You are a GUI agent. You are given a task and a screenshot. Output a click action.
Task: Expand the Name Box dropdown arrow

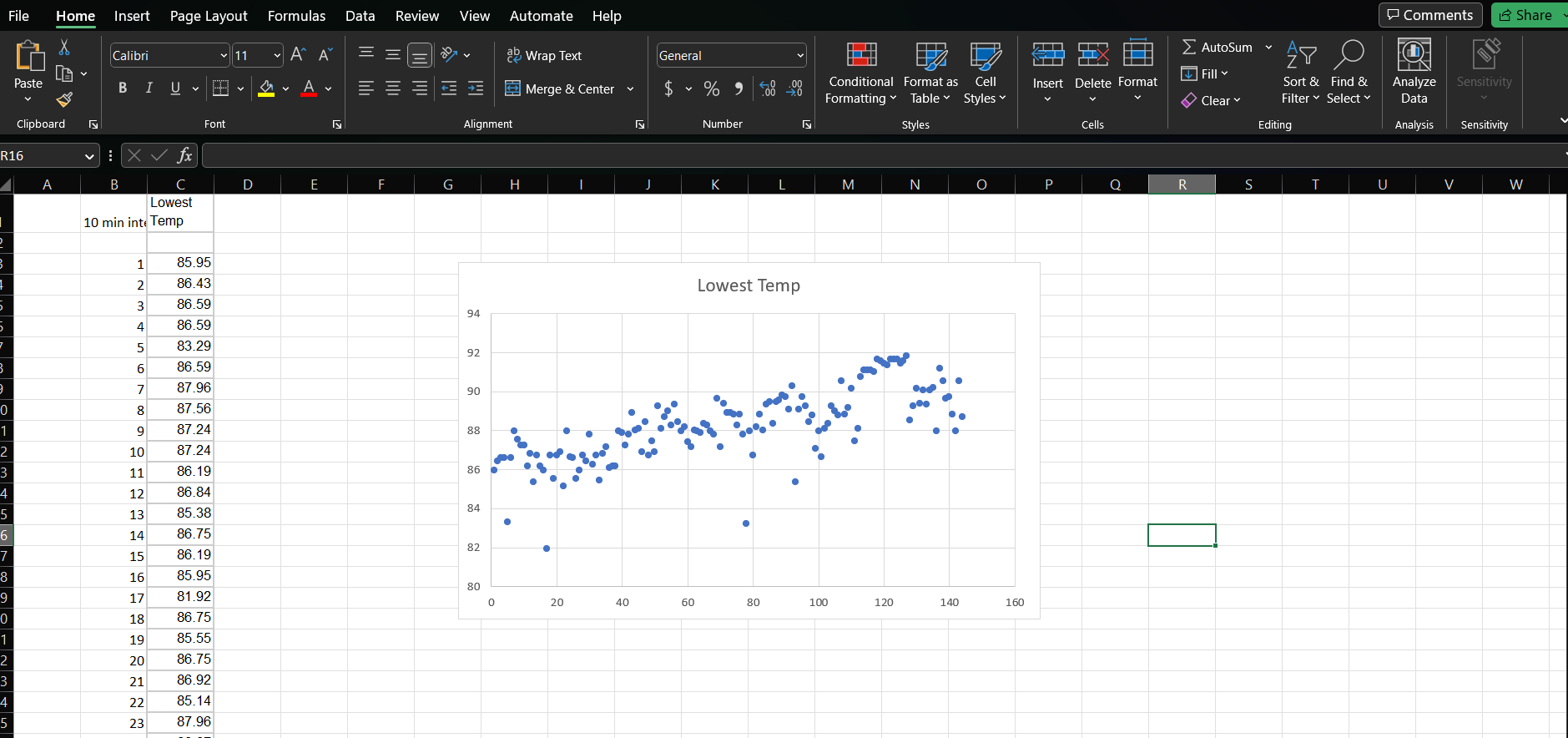(x=89, y=156)
